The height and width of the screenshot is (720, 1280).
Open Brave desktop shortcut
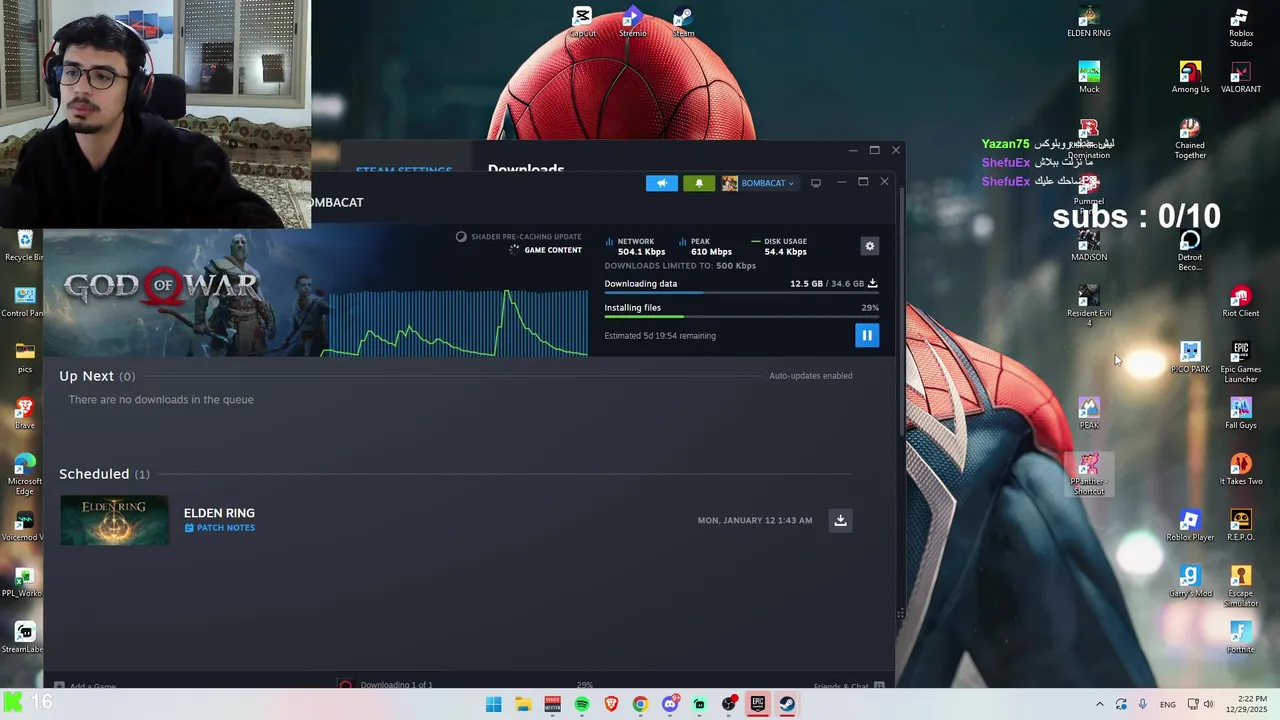[x=25, y=414]
